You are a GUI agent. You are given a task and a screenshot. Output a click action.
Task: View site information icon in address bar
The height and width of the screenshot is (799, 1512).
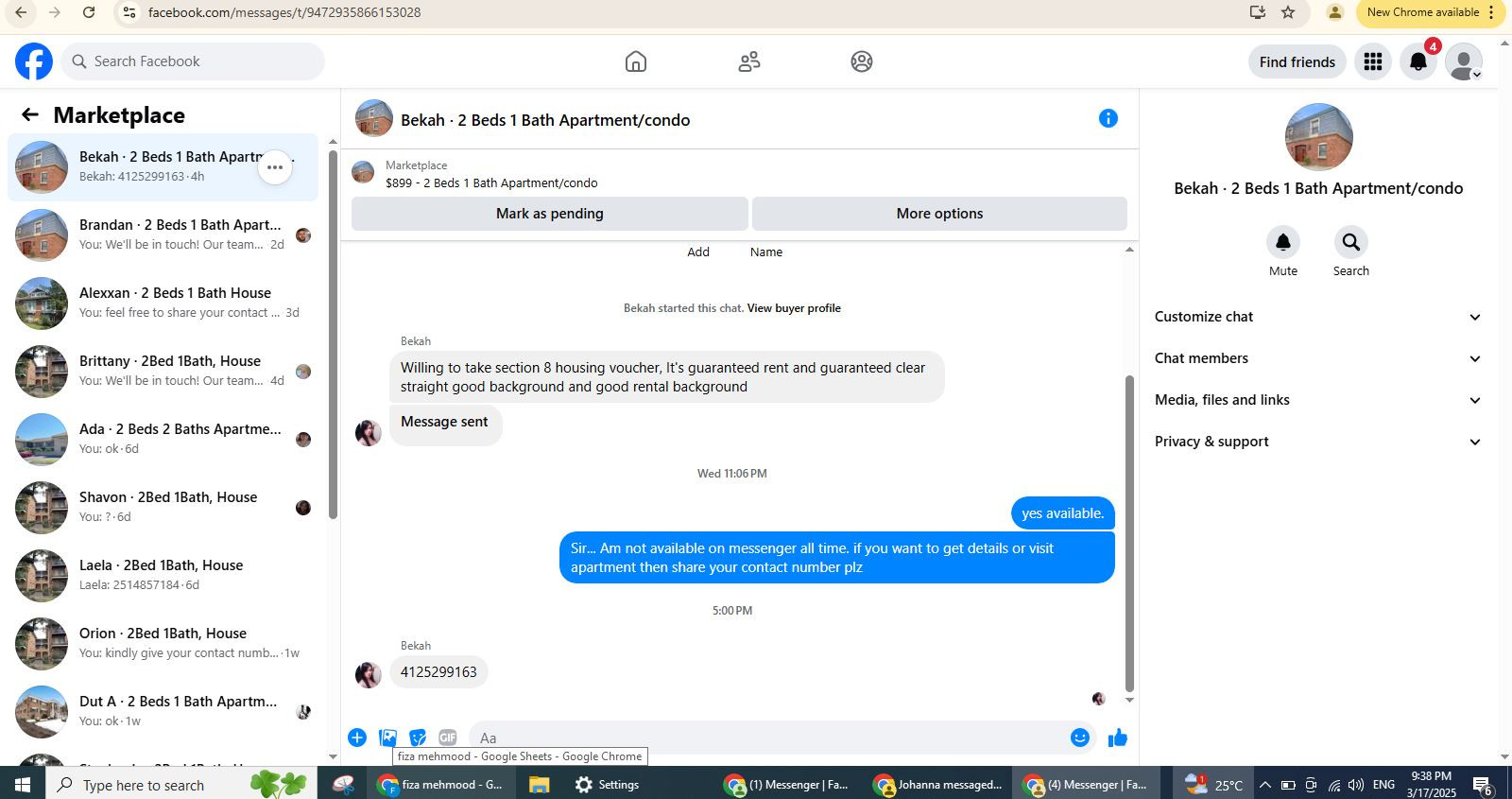(129, 12)
